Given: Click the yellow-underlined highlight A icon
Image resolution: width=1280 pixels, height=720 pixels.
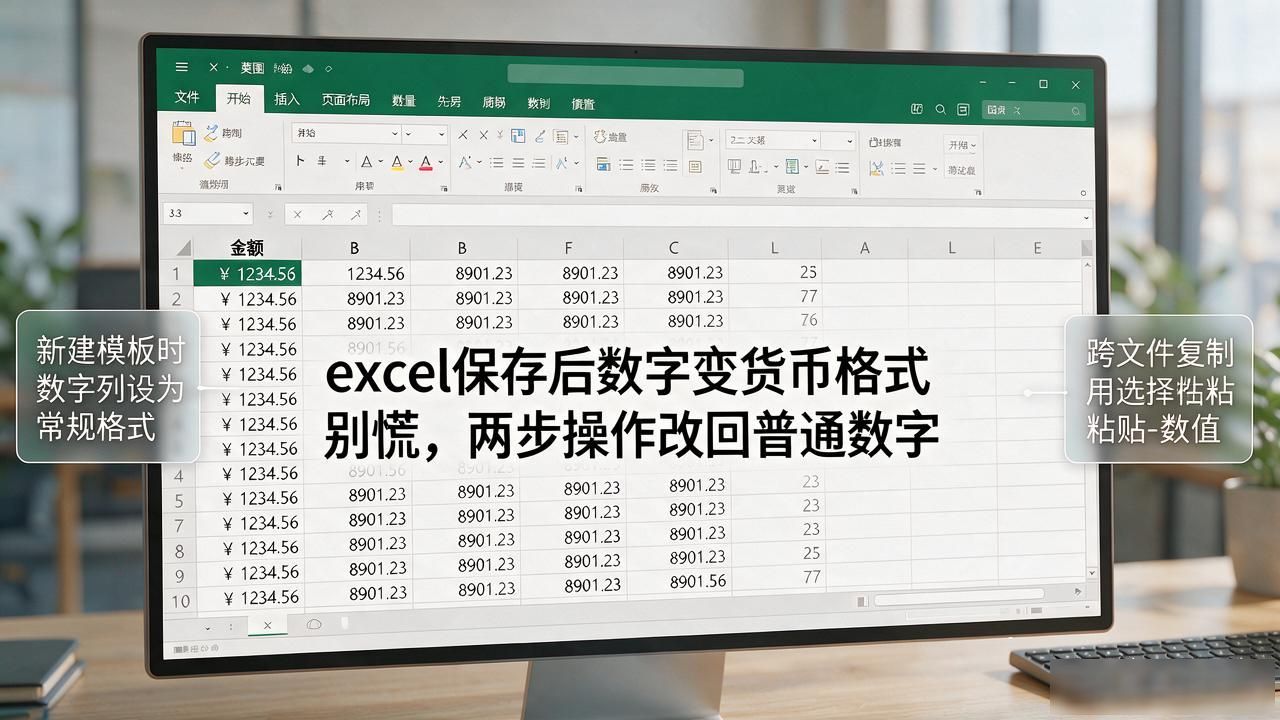Looking at the screenshot, I should [x=396, y=162].
